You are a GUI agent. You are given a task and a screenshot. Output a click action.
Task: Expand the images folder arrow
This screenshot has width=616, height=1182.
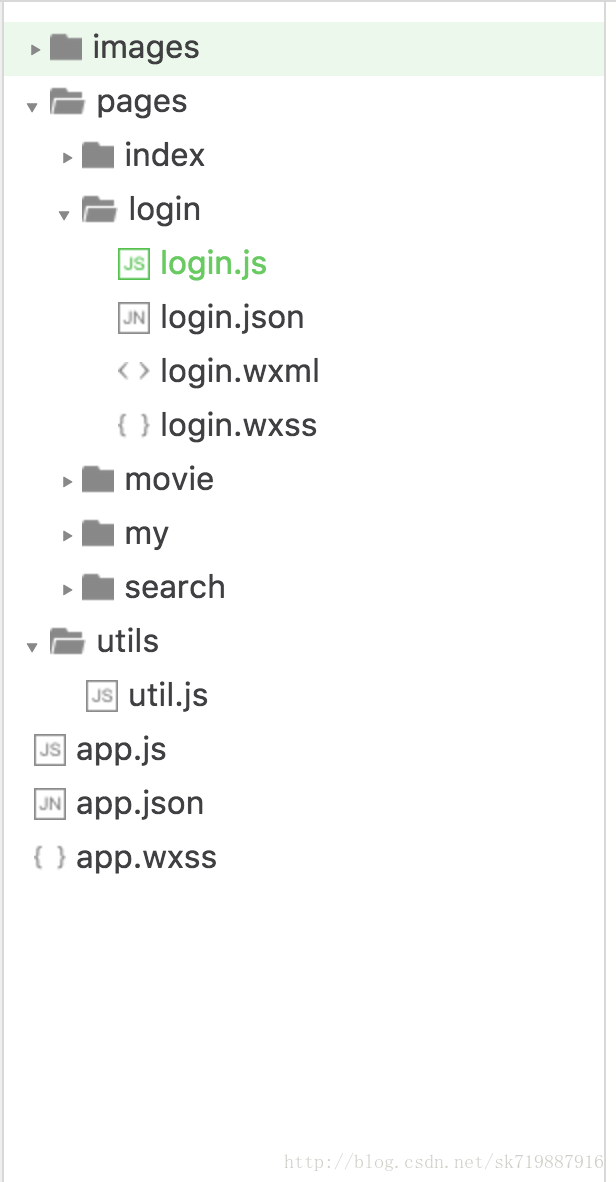click(35, 49)
